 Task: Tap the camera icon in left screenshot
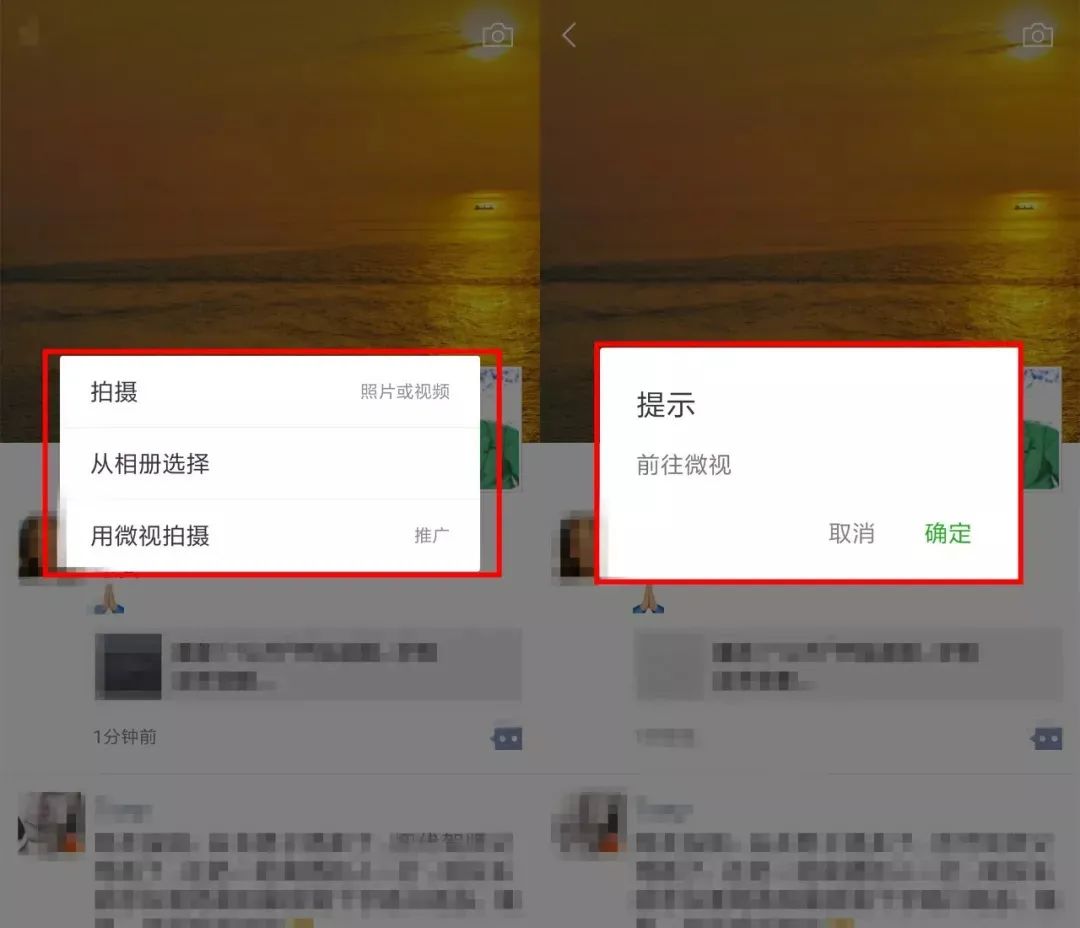[x=497, y=35]
